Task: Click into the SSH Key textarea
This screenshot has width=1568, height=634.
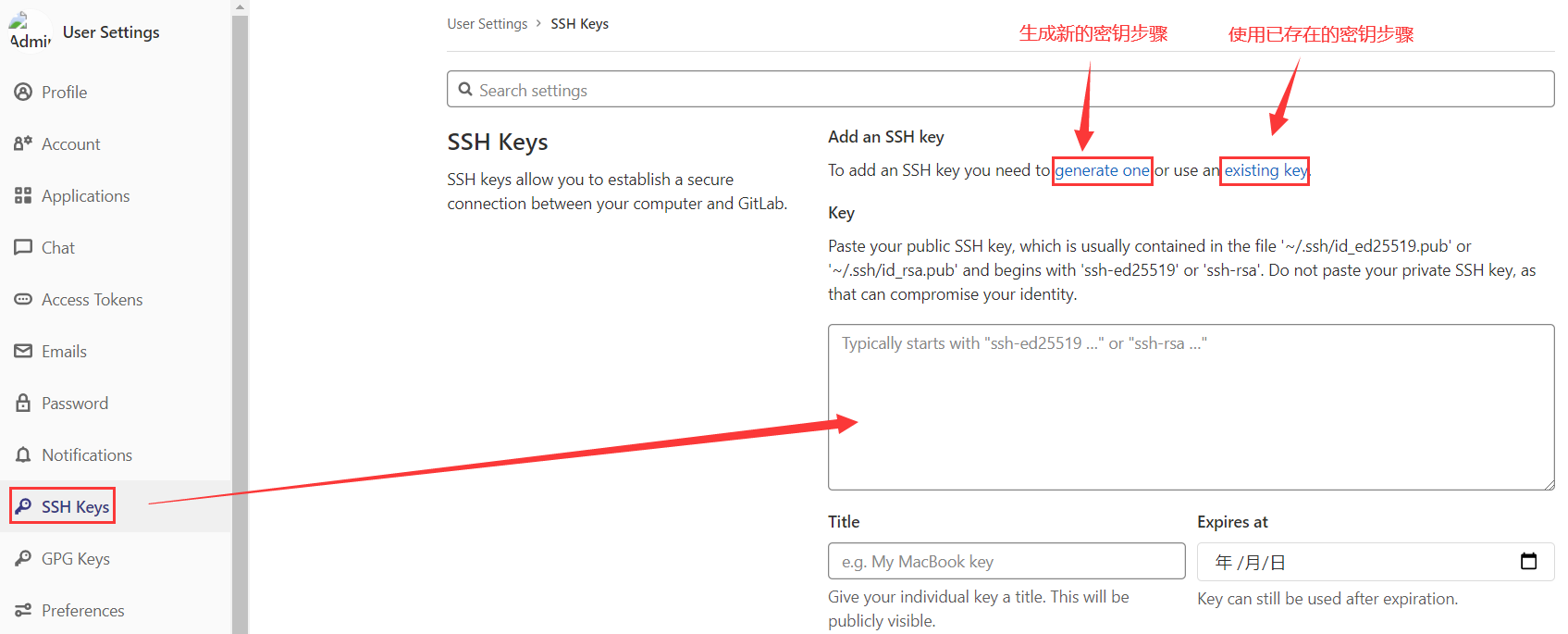Action: click(x=1191, y=407)
